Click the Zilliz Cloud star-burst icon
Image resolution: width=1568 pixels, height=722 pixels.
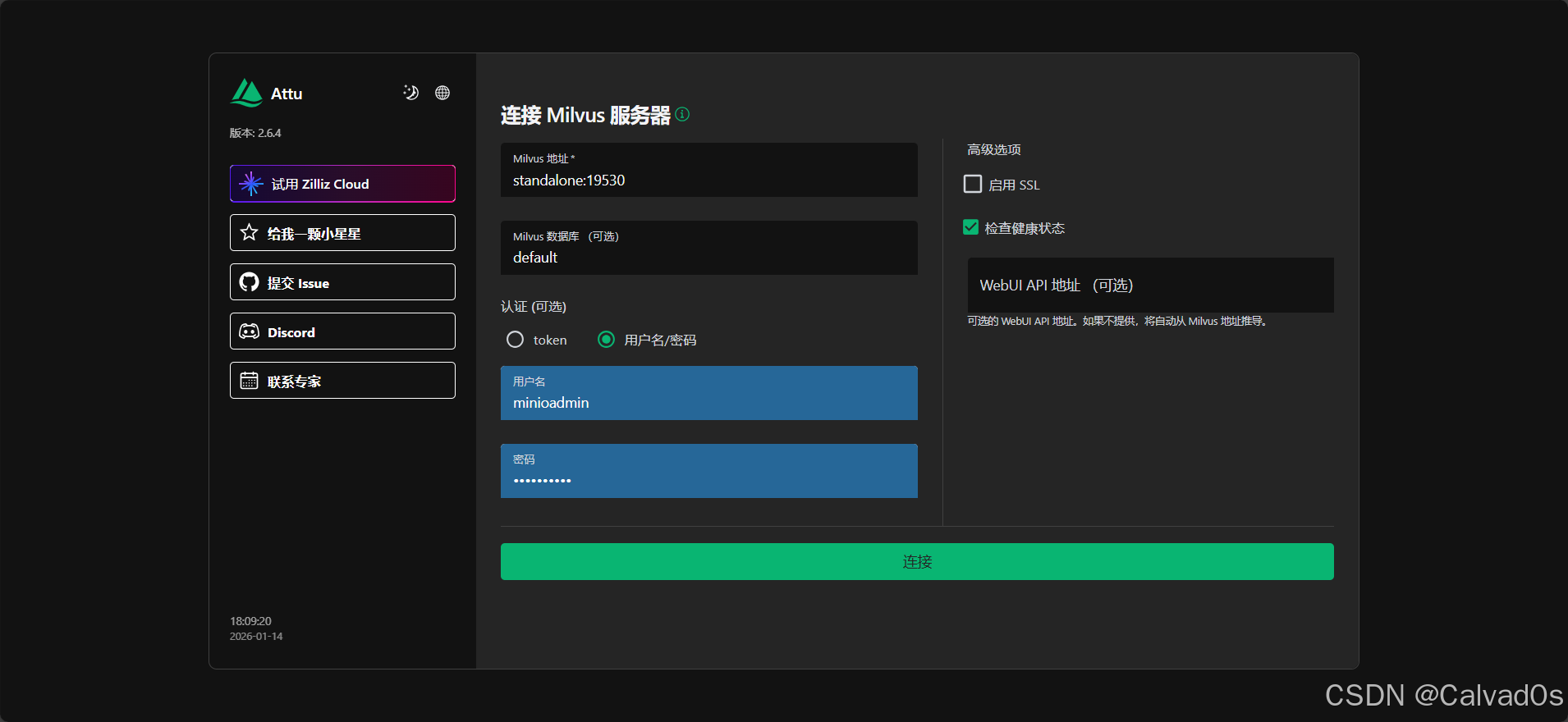click(x=251, y=184)
